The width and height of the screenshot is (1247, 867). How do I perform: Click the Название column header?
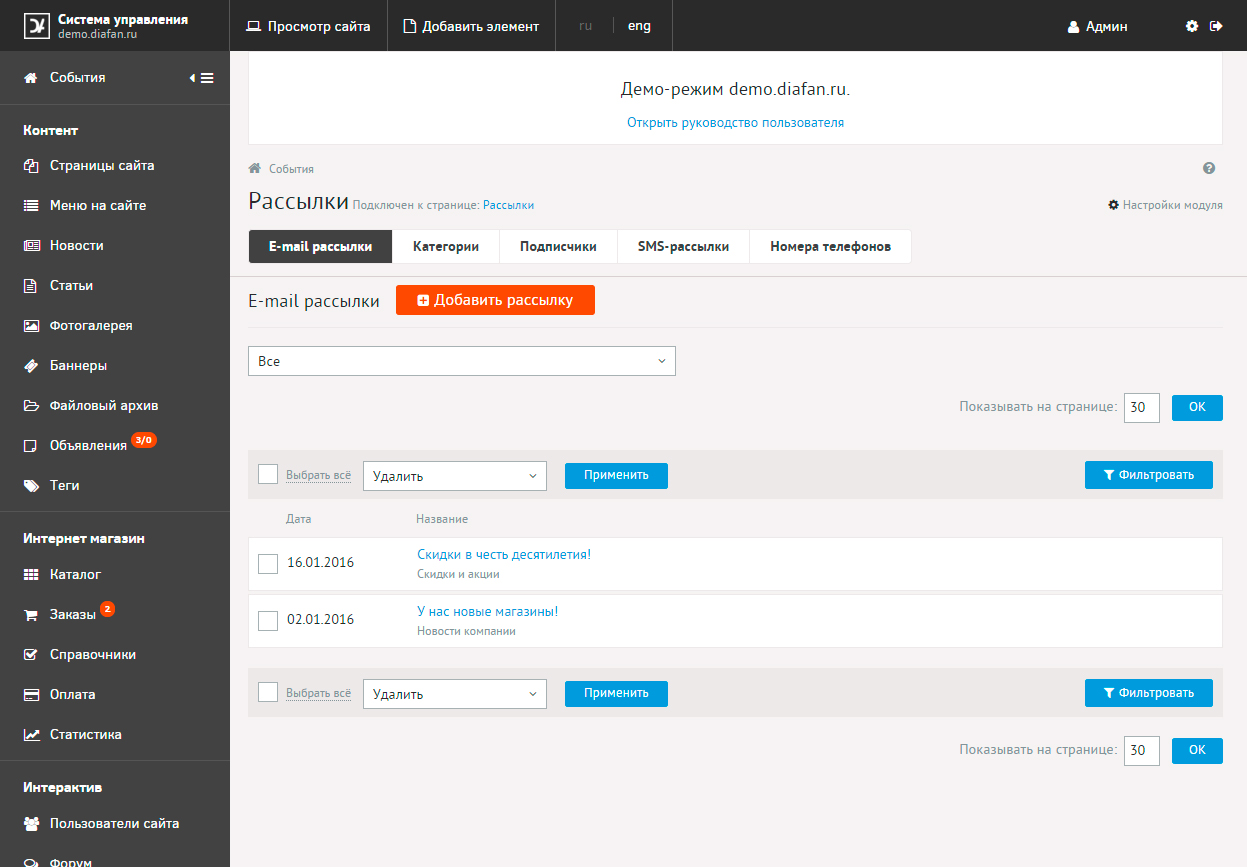point(442,519)
